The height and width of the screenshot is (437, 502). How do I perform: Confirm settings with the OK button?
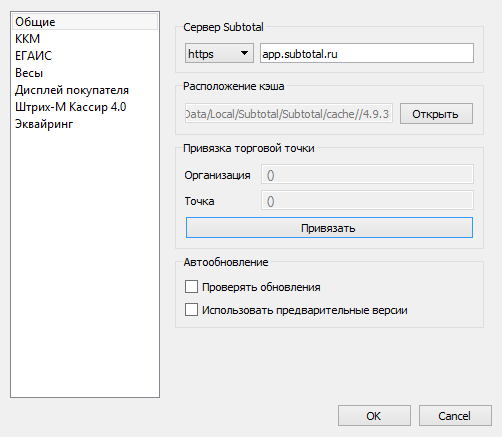point(374,416)
